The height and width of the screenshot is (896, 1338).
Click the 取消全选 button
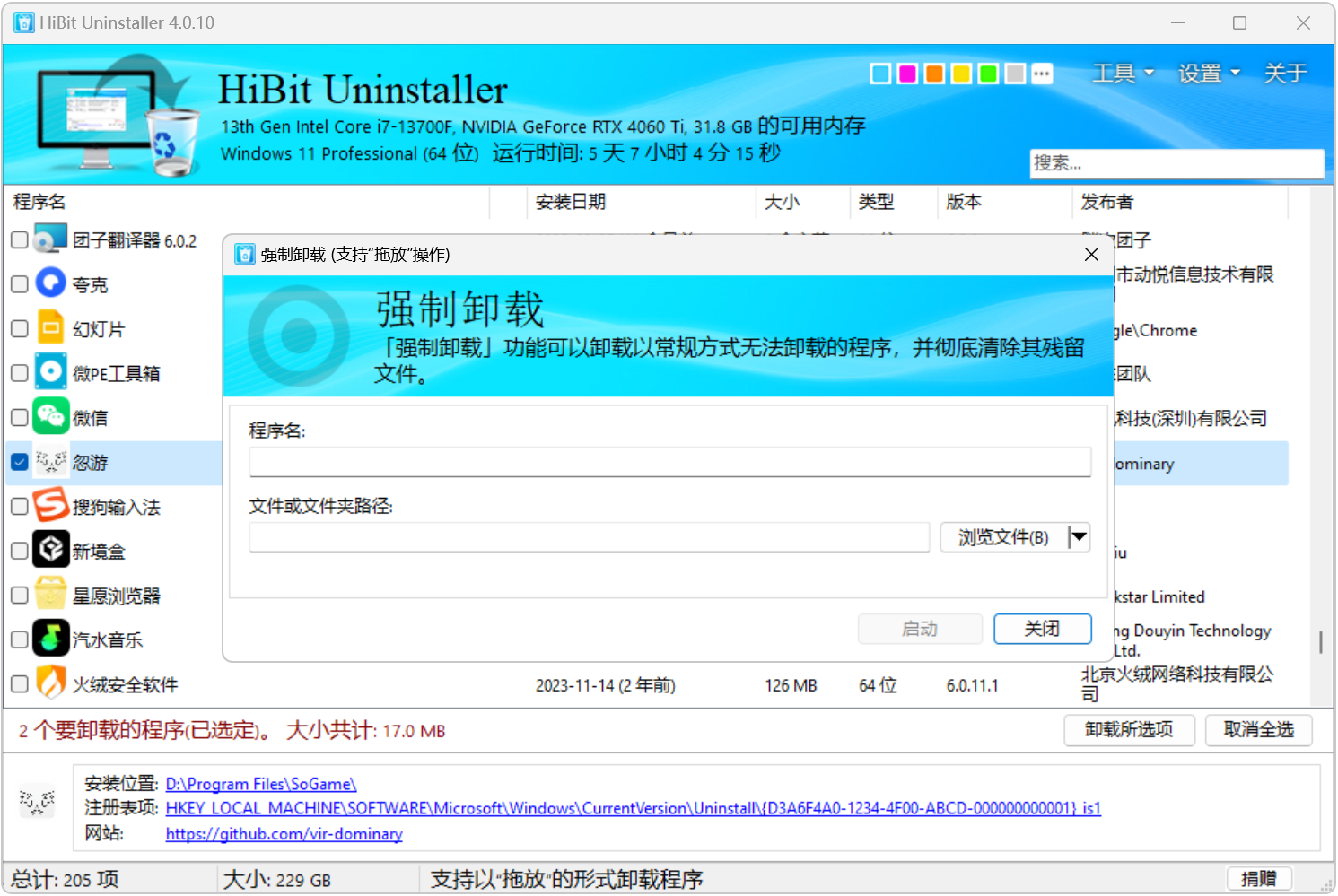1258,730
